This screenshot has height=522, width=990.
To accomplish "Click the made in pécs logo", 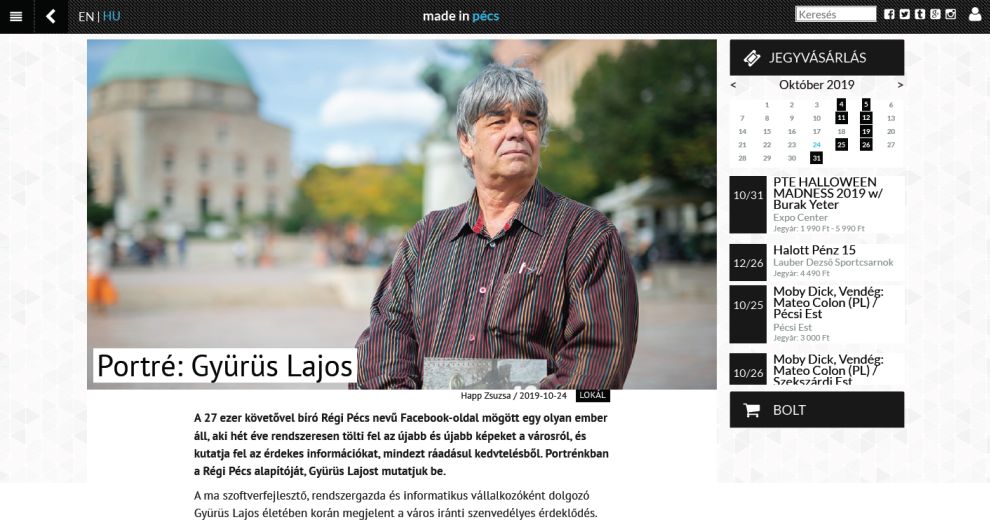I will [461, 16].
